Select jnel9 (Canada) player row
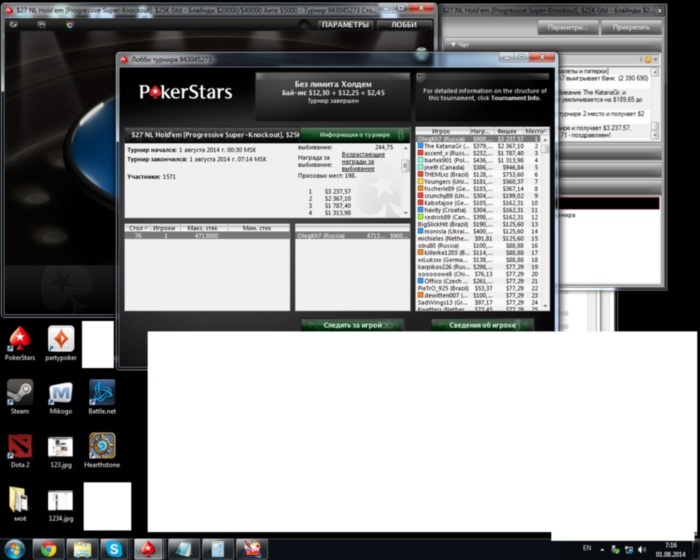Image resolution: width=700 pixels, height=560 pixels. pos(478,167)
